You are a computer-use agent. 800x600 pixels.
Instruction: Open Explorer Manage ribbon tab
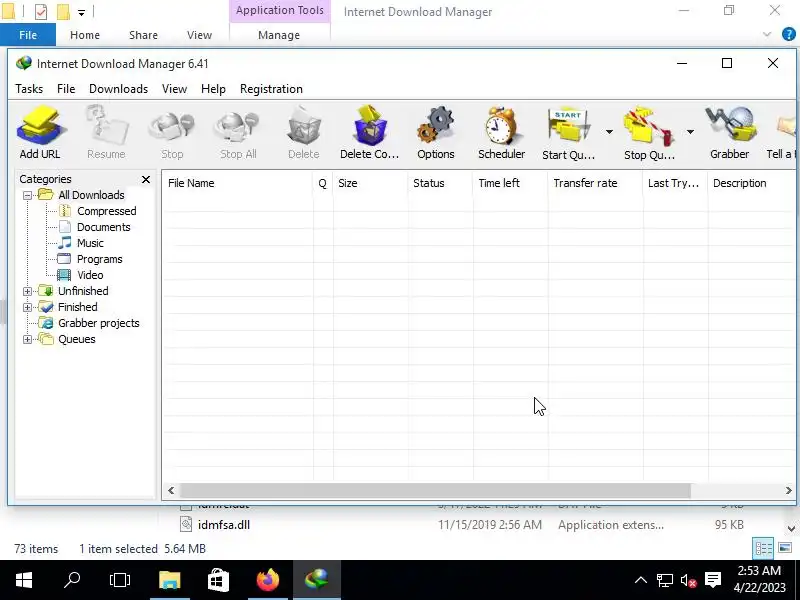click(x=279, y=35)
